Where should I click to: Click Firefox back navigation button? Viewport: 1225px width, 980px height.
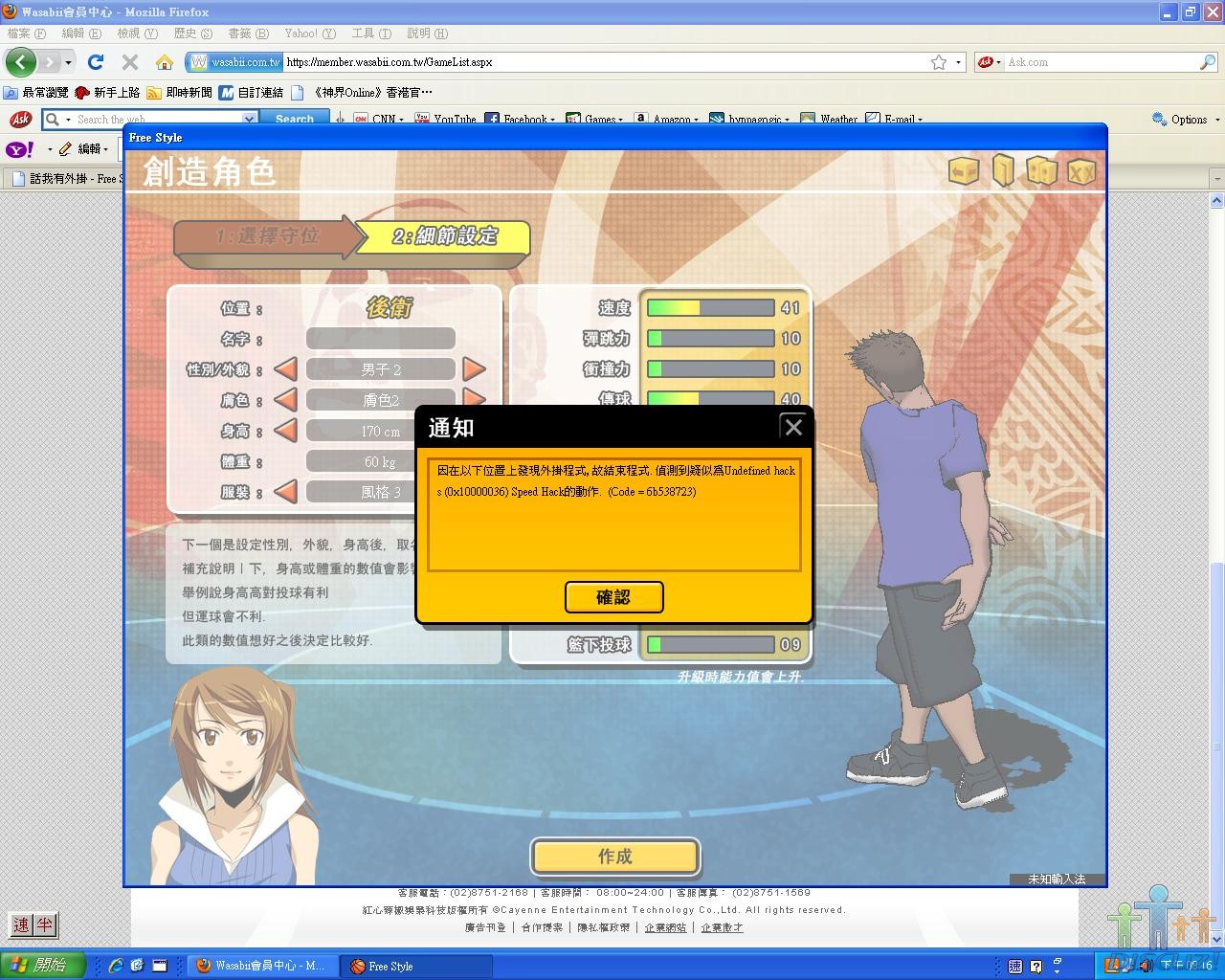pyautogui.click(x=21, y=62)
